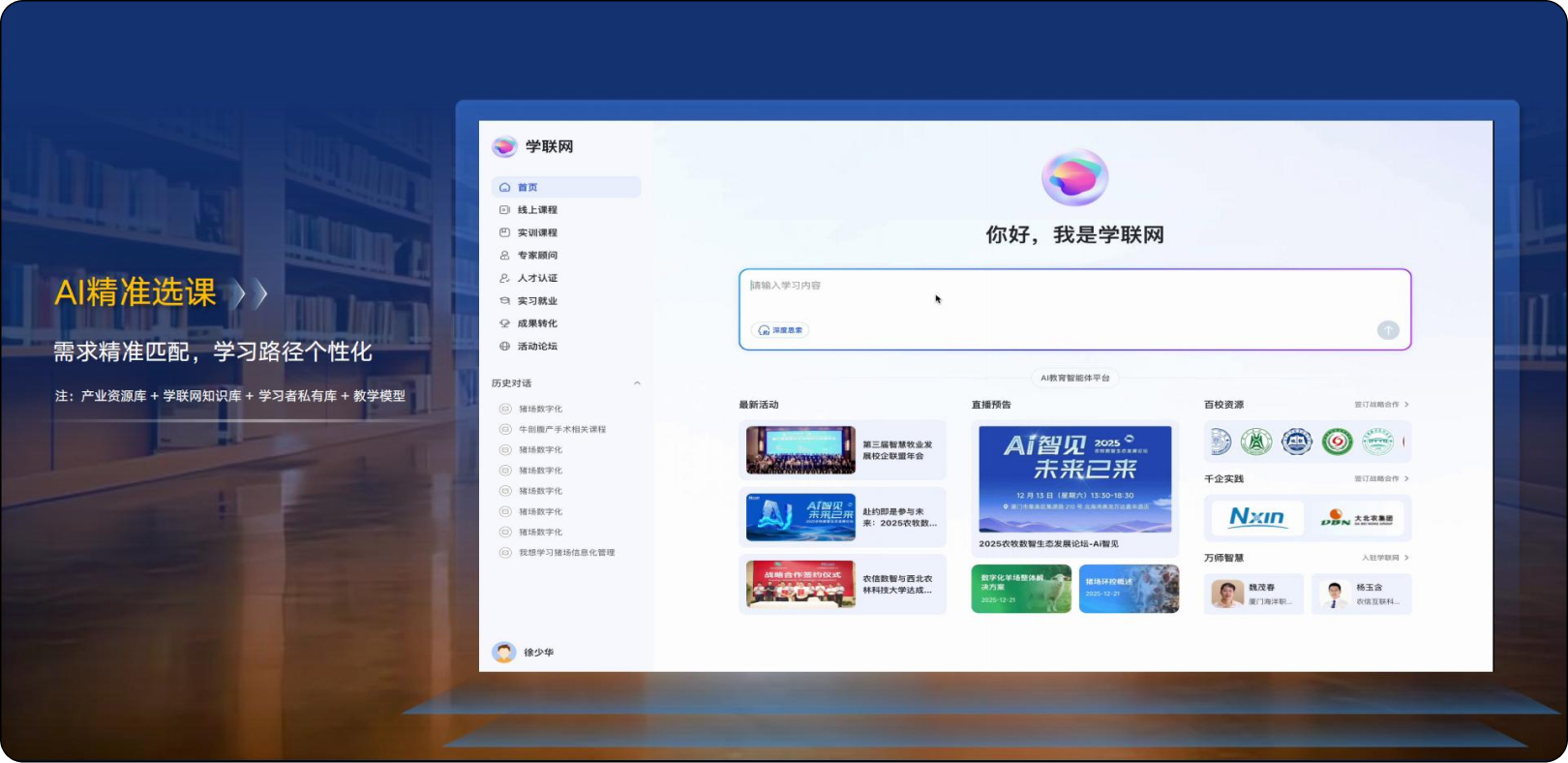Open the 实习就业 internship icon
The height and width of the screenshot is (763, 1568).
pos(504,301)
